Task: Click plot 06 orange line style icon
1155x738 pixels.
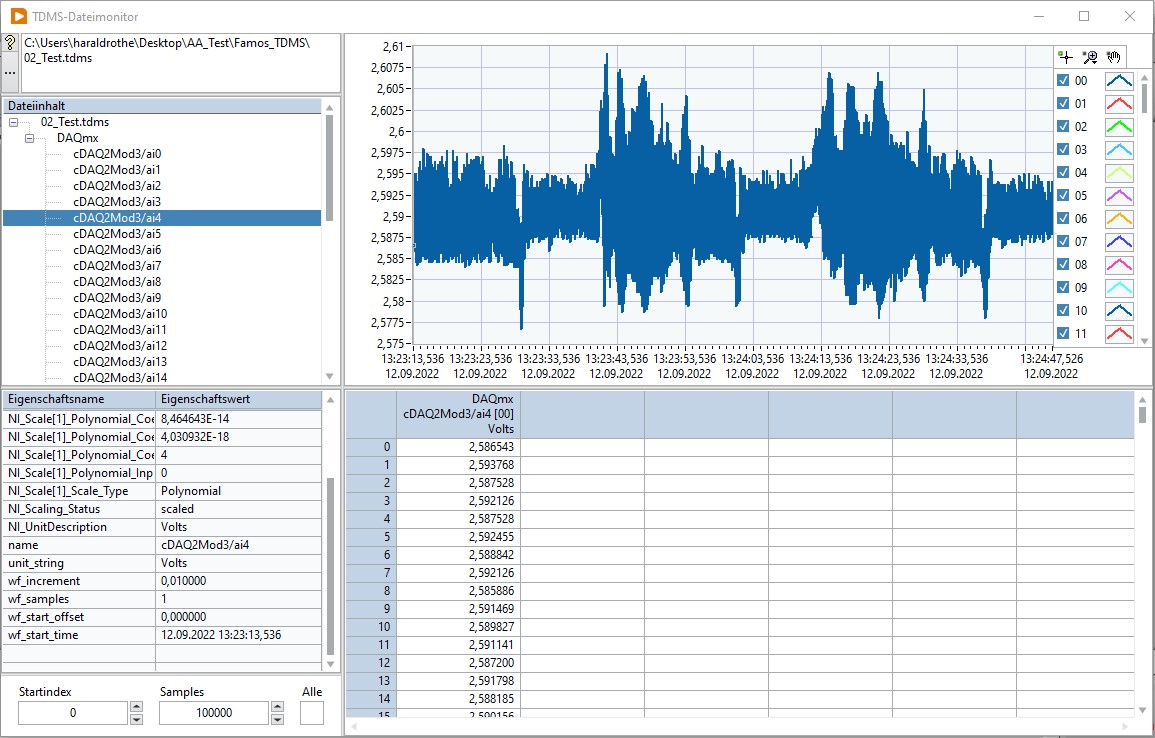Action: point(1119,219)
